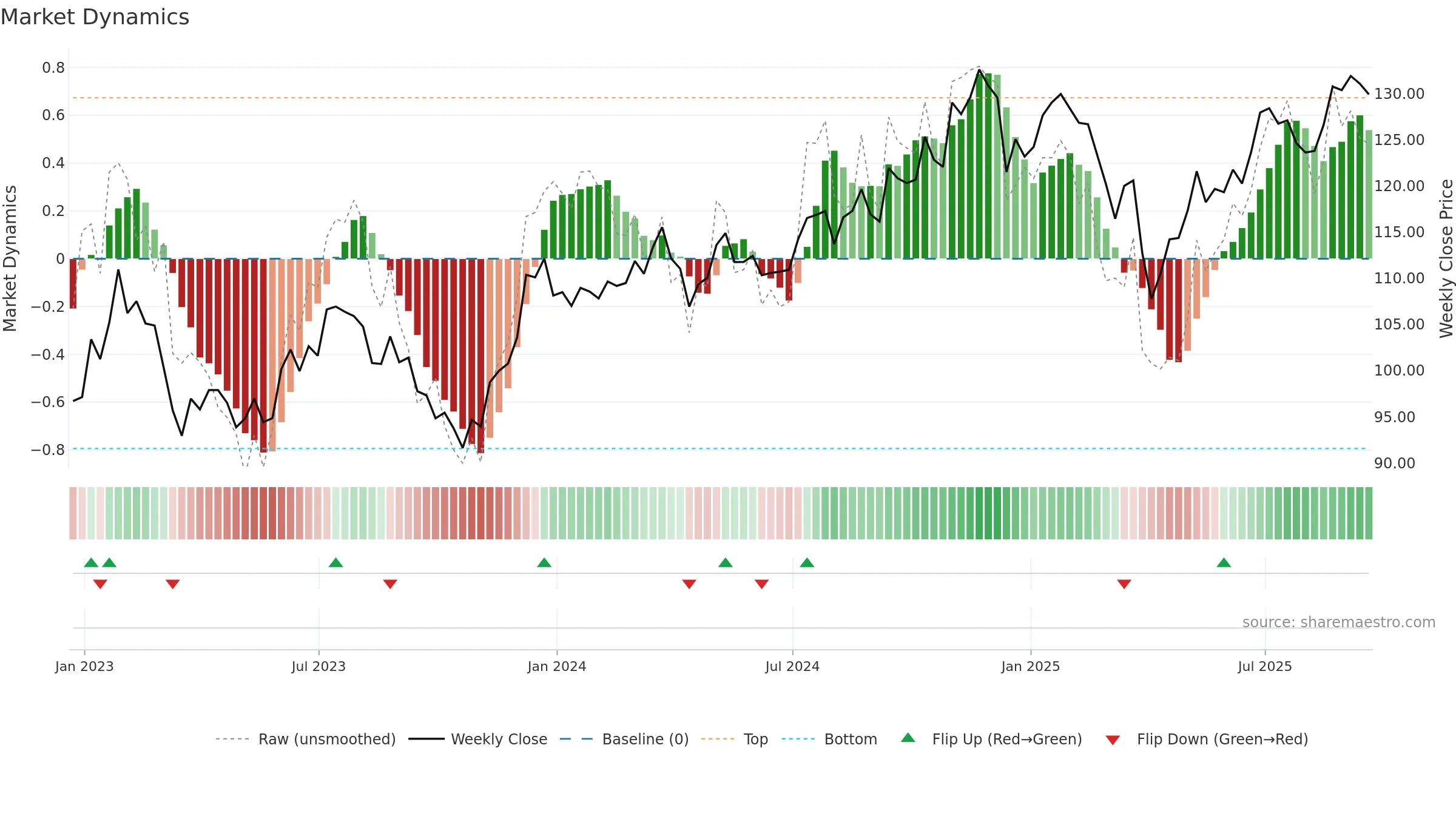
Task: Click the green Flip Up legend triangle
Action: pos(908,738)
